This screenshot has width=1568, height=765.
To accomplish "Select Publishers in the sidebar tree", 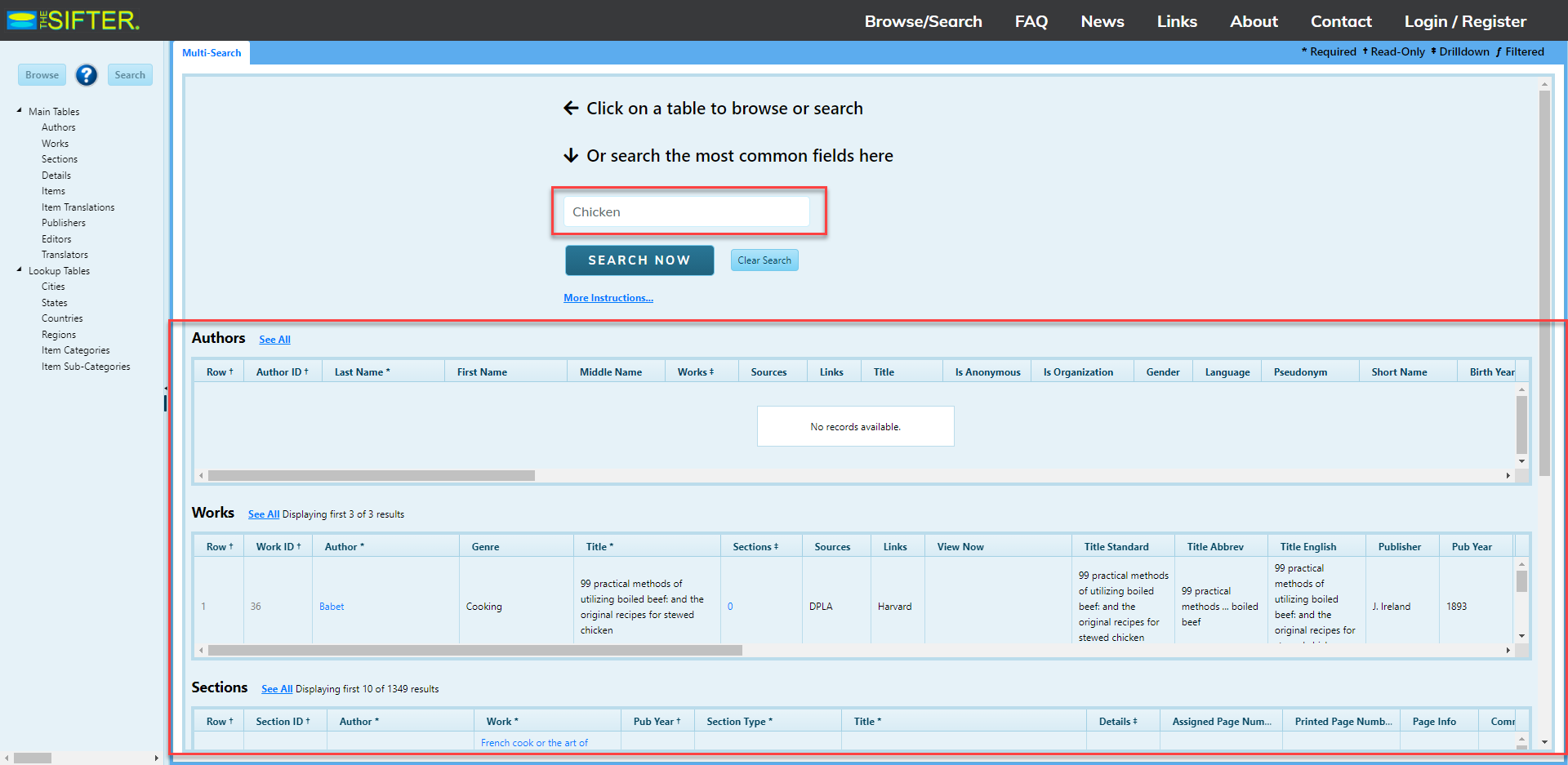I will (64, 223).
